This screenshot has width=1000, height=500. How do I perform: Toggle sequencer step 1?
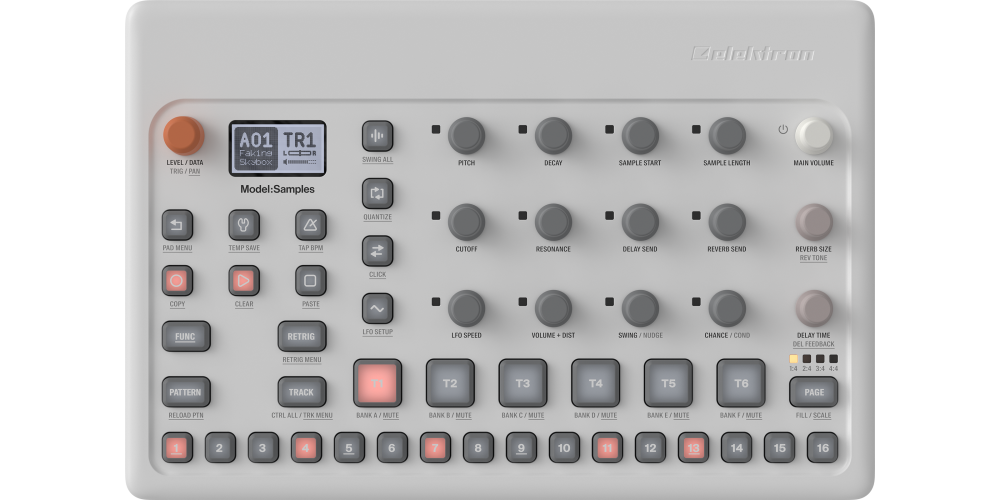coord(177,448)
